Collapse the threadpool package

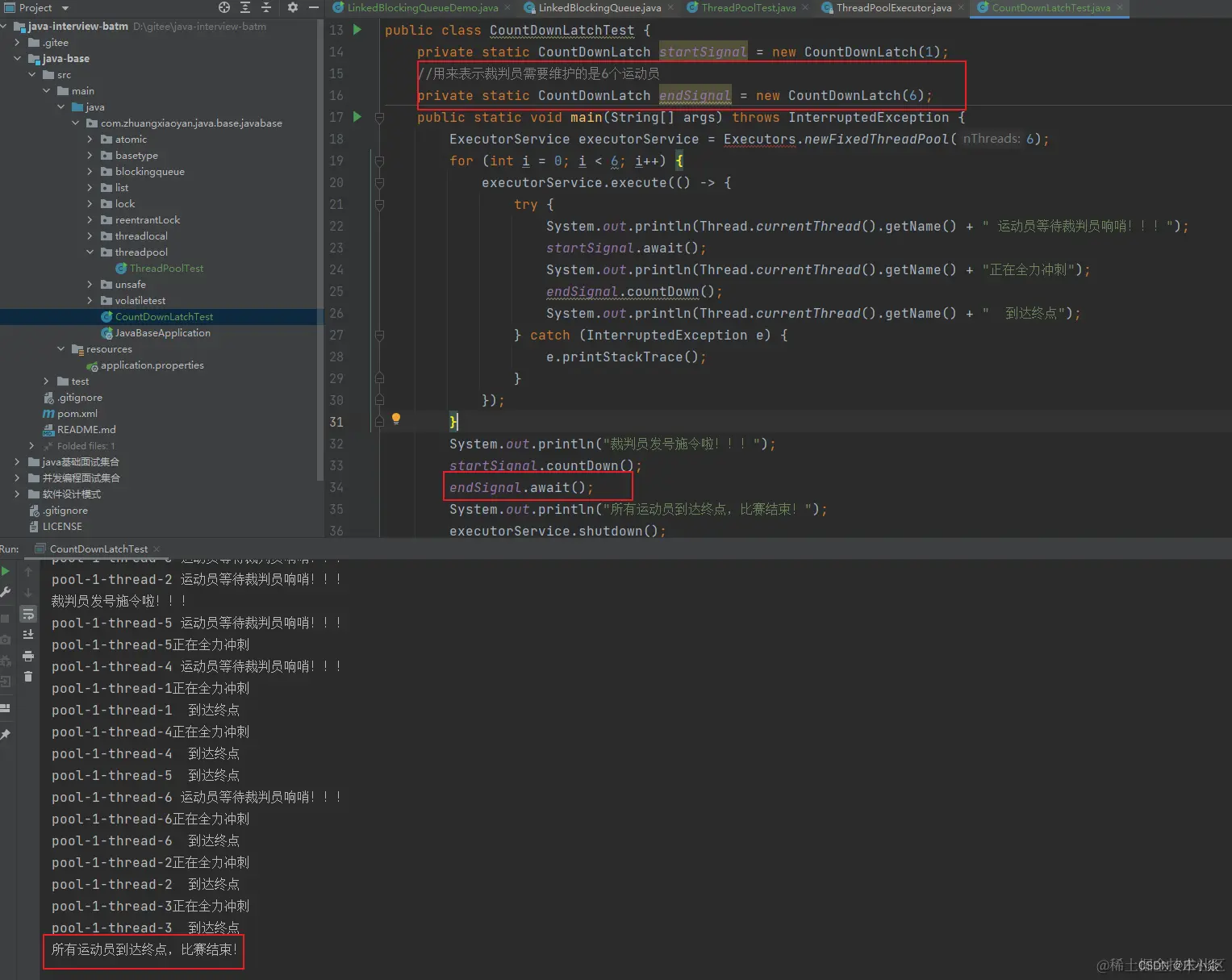pos(90,252)
